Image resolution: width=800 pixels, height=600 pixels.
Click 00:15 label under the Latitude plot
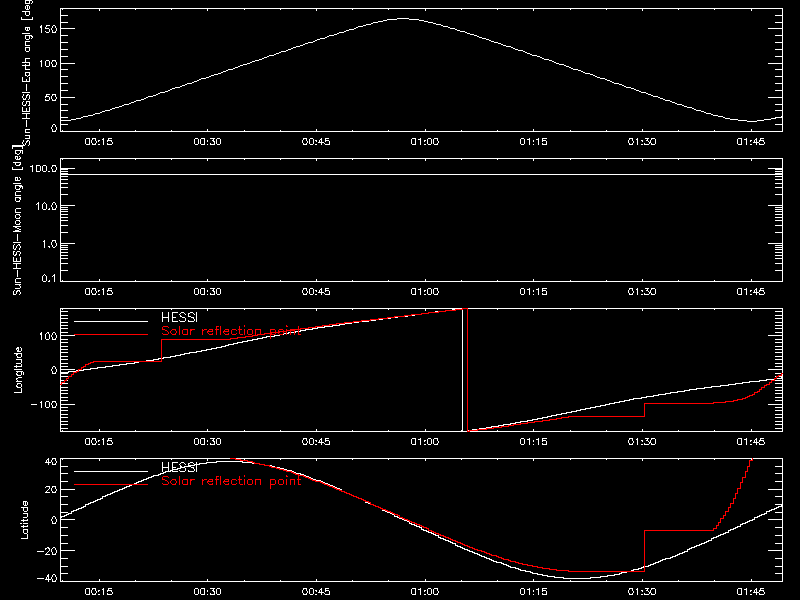98,592
